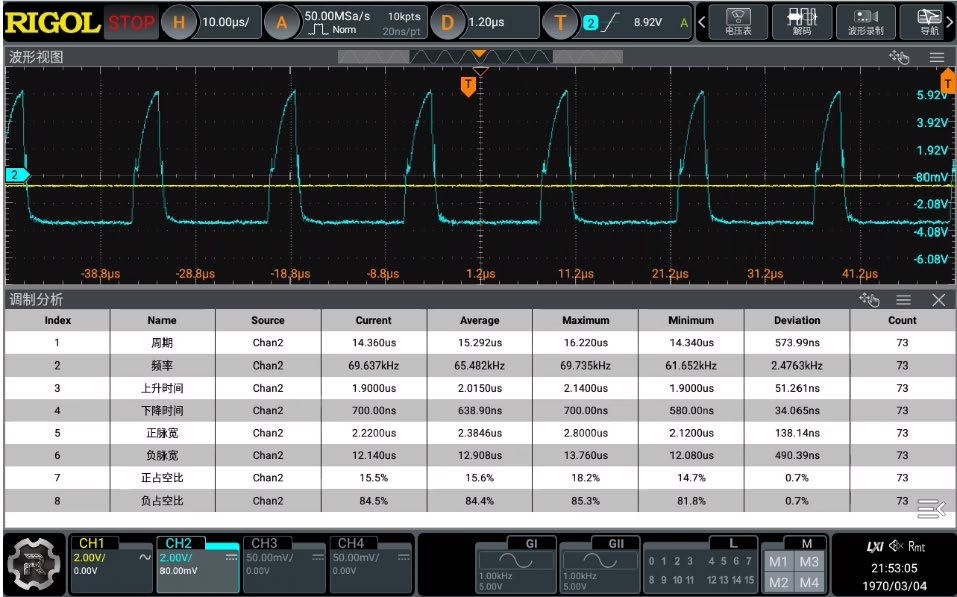Click the orange trigger position marker T
Screen dimensions: 957x597
point(468,85)
